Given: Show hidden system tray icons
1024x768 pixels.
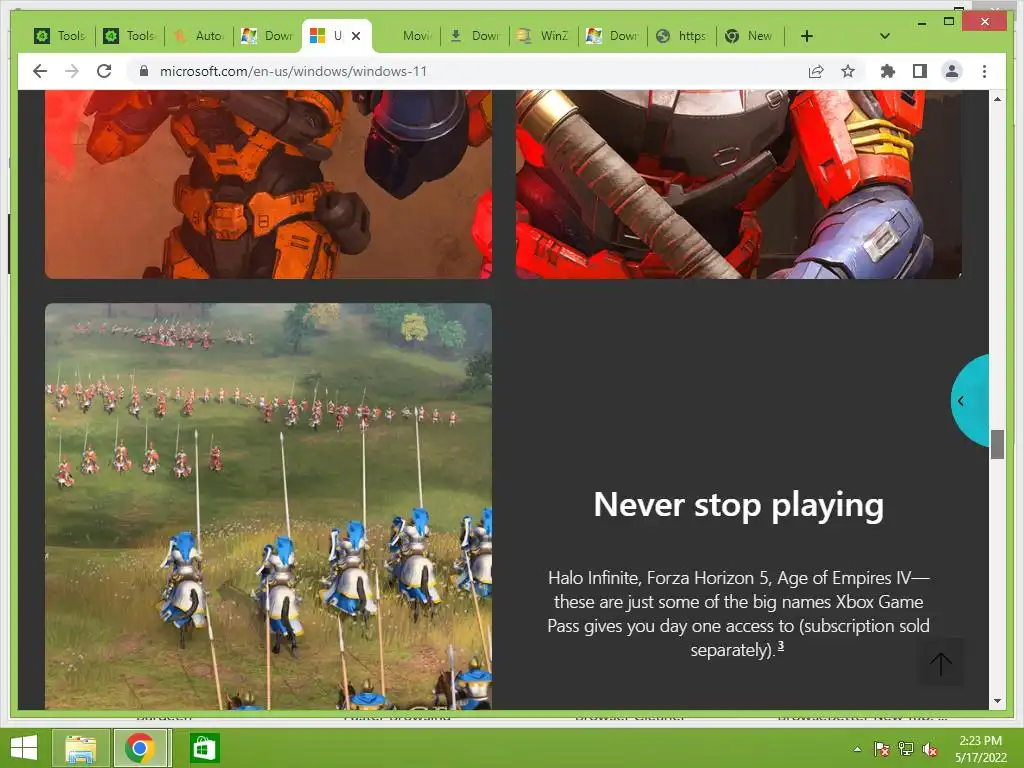Looking at the screenshot, I should tap(857, 749).
